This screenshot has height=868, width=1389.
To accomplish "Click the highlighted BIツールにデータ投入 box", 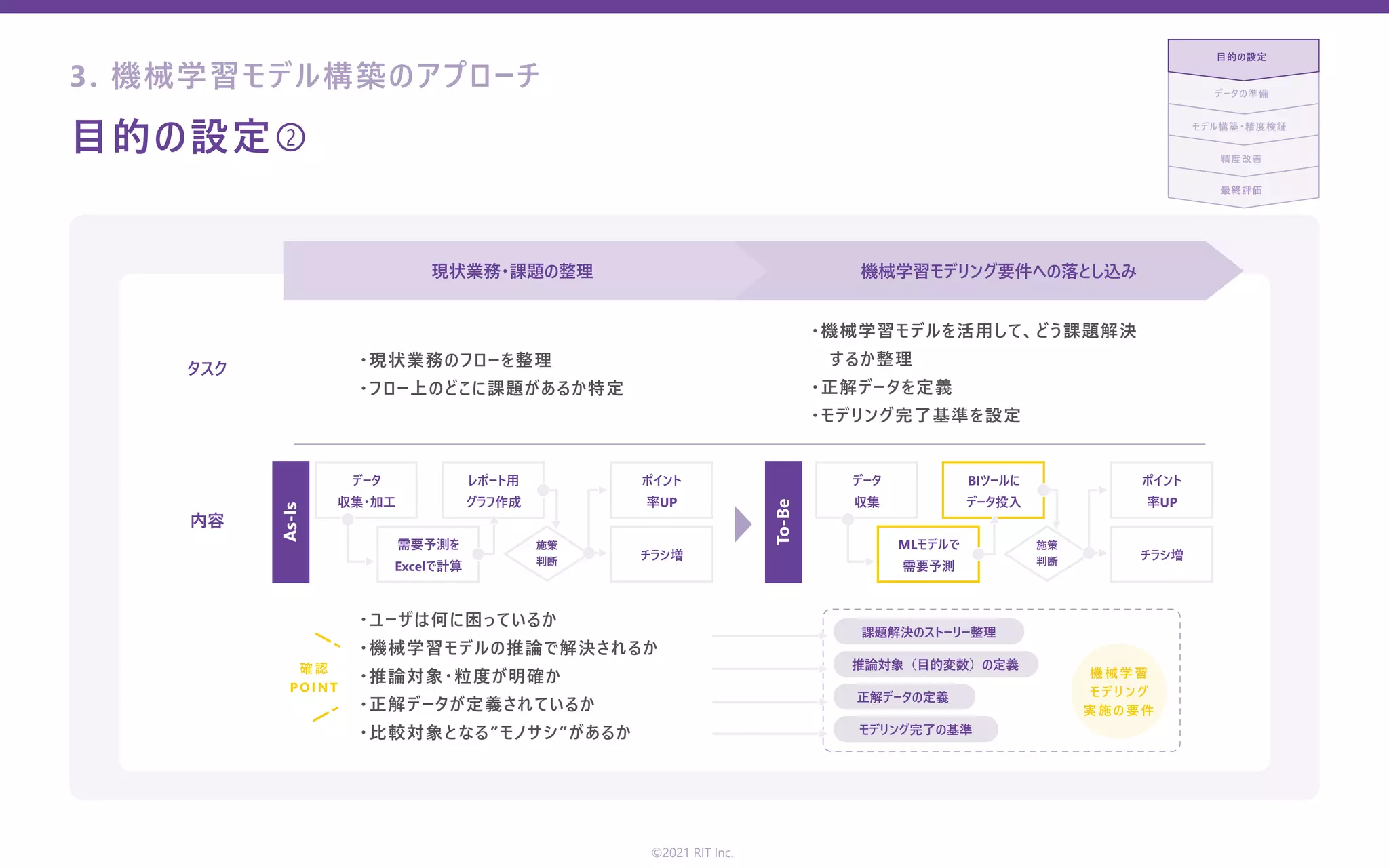I will (994, 490).
